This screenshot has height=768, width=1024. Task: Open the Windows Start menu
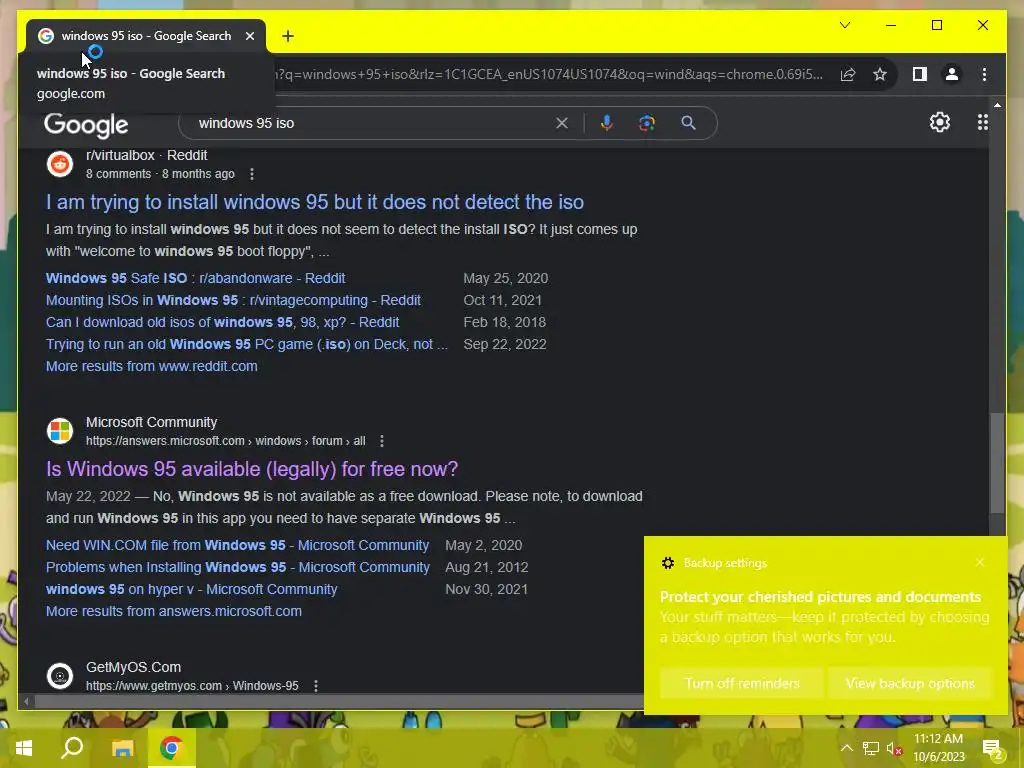[24, 748]
